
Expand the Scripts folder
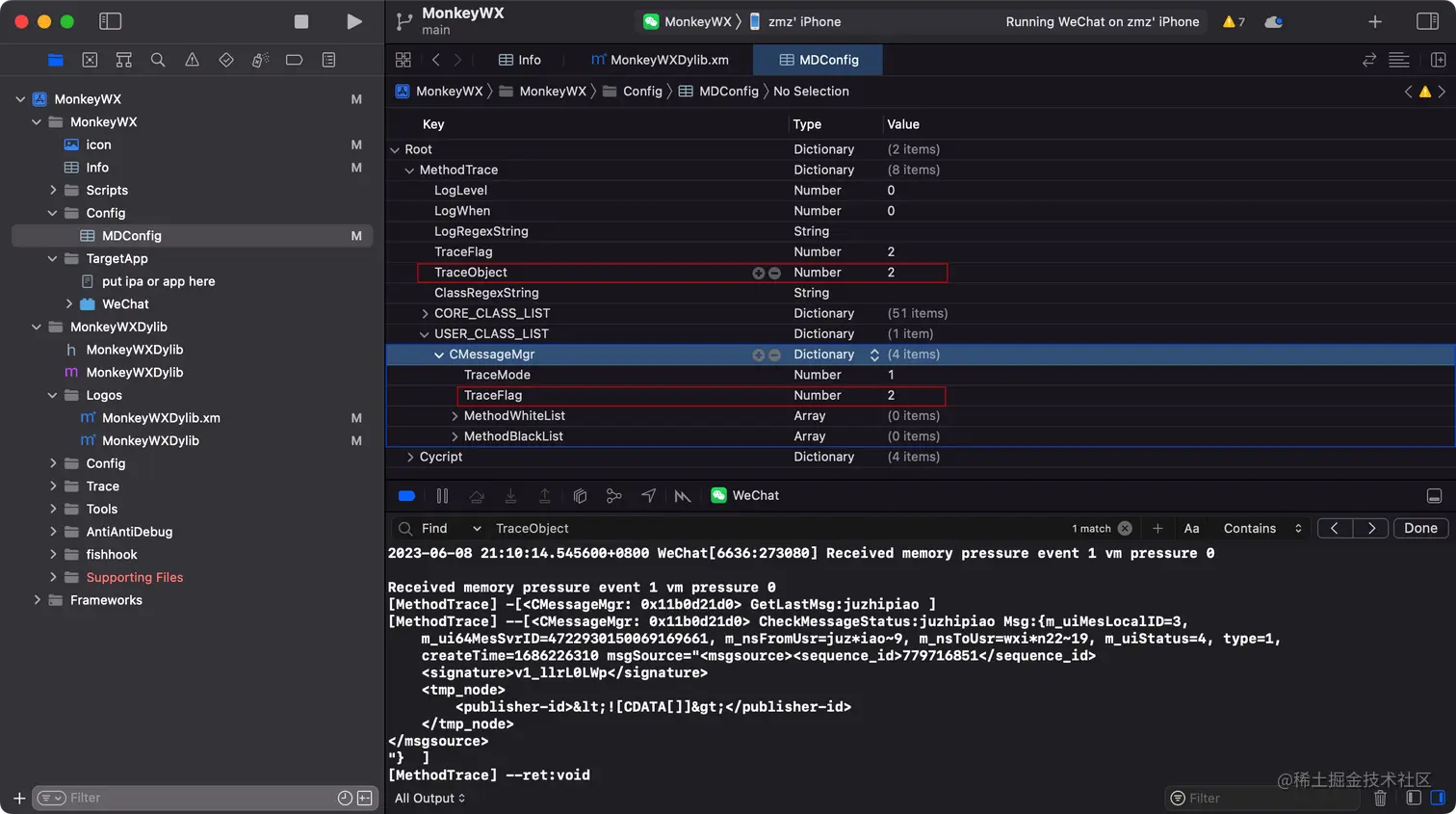tap(53, 191)
